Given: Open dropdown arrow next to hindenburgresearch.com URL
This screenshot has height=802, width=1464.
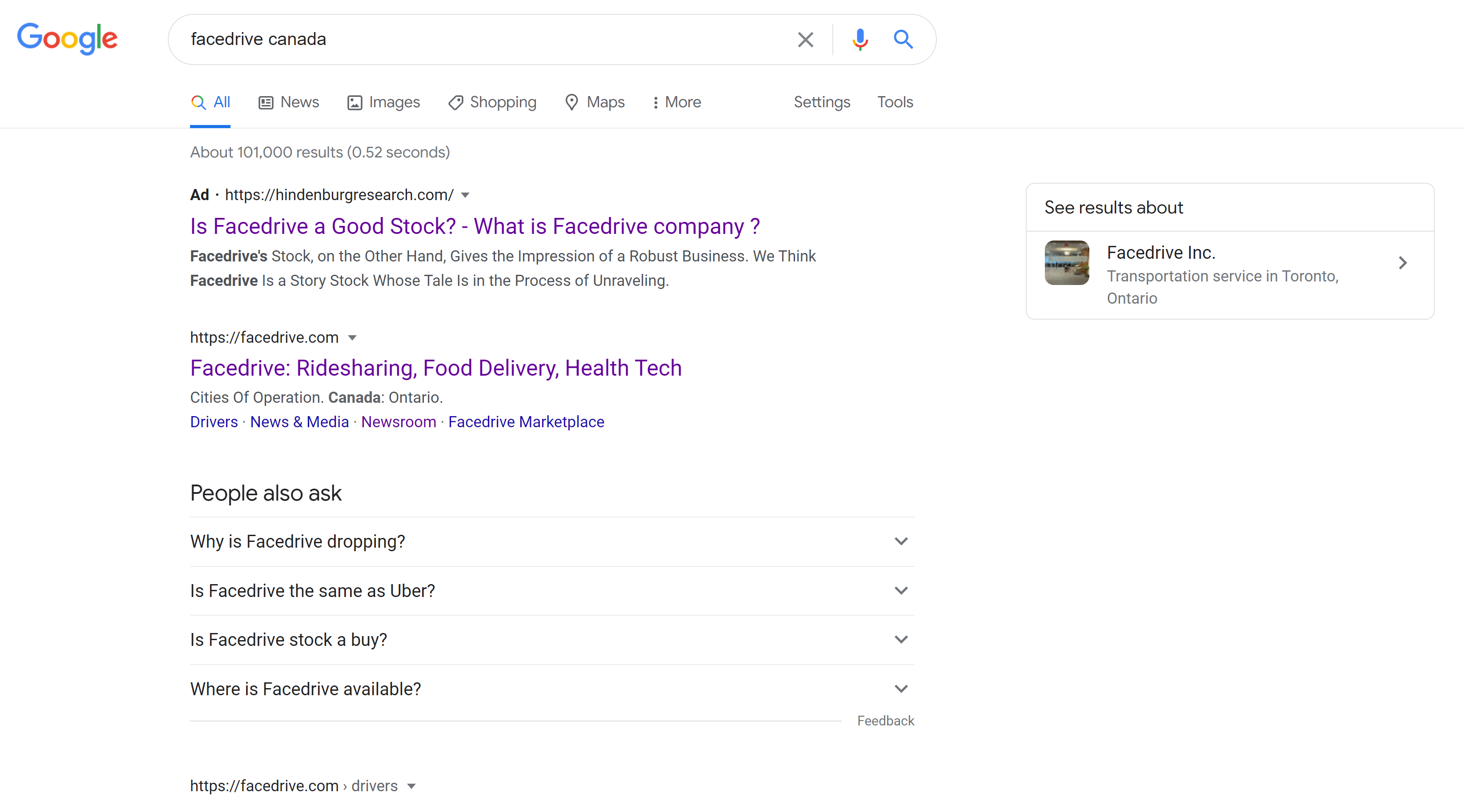Looking at the screenshot, I should click(465, 195).
